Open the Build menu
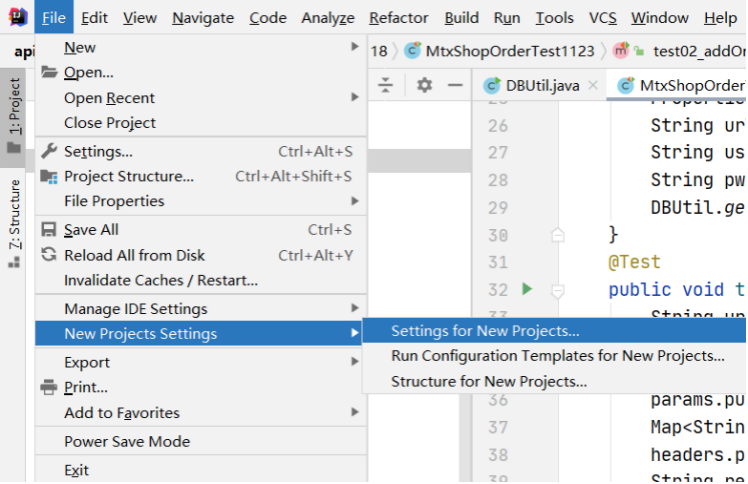The height and width of the screenshot is (484, 748). pyautogui.click(x=461, y=17)
